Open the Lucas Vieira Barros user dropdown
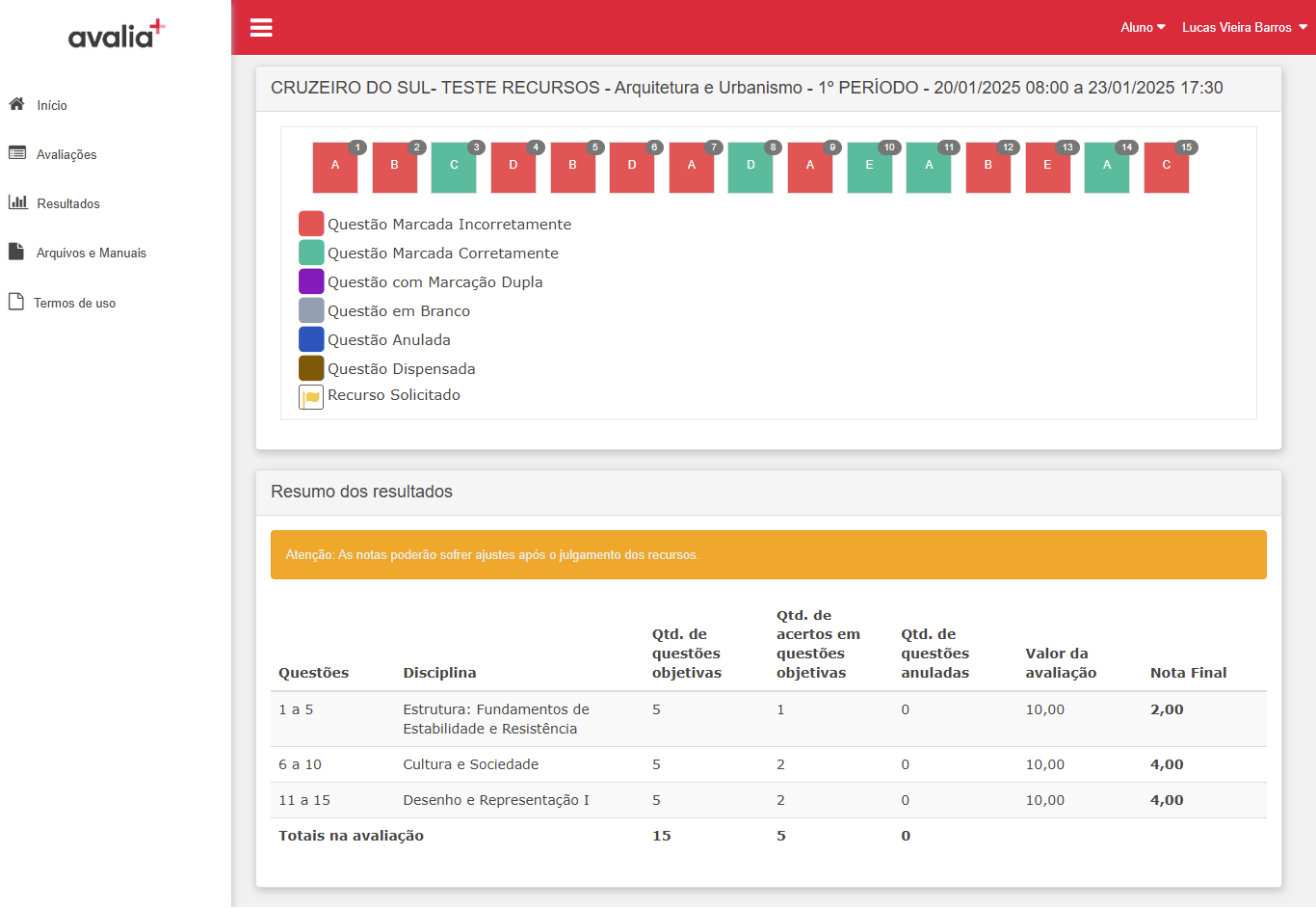This screenshot has width=1316, height=908. tap(1245, 27)
